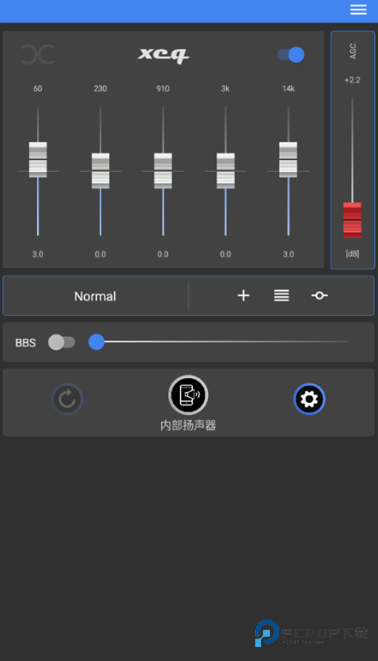Open settings with the gear icon
Viewport: 378px width, 661px height.
pyautogui.click(x=309, y=399)
